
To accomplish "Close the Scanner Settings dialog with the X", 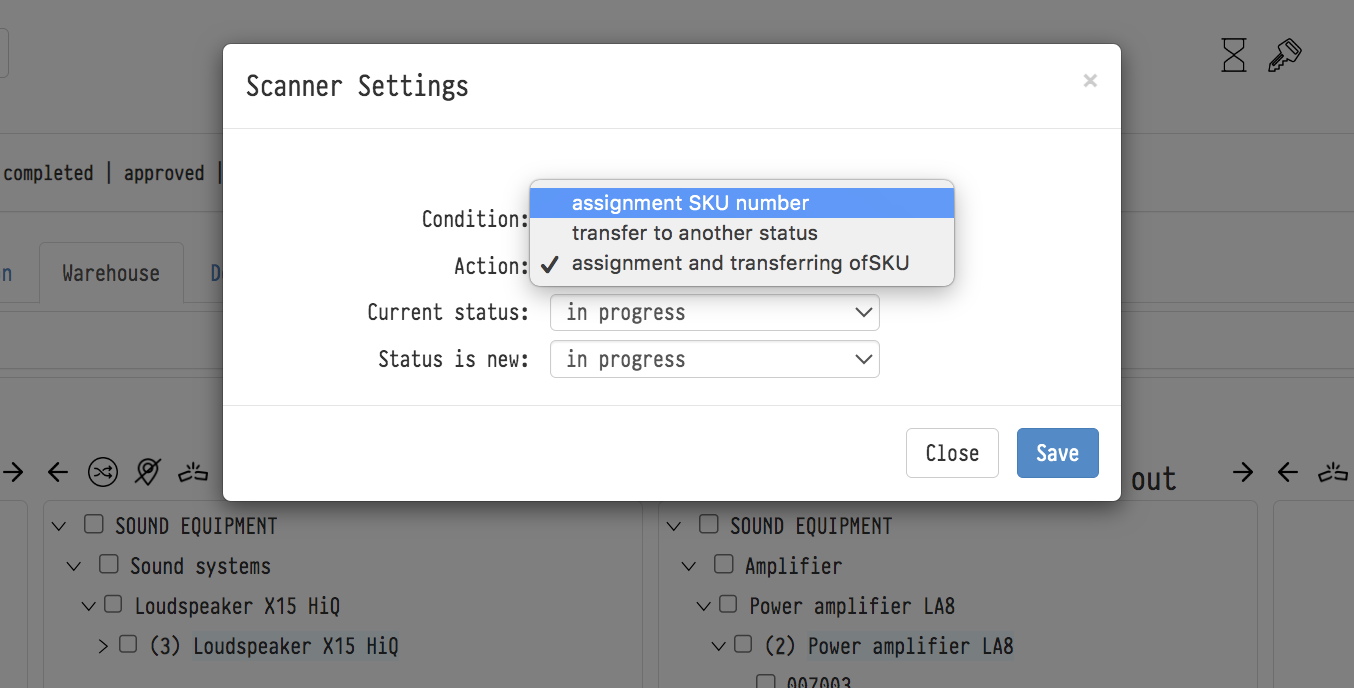I will pyautogui.click(x=1090, y=81).
